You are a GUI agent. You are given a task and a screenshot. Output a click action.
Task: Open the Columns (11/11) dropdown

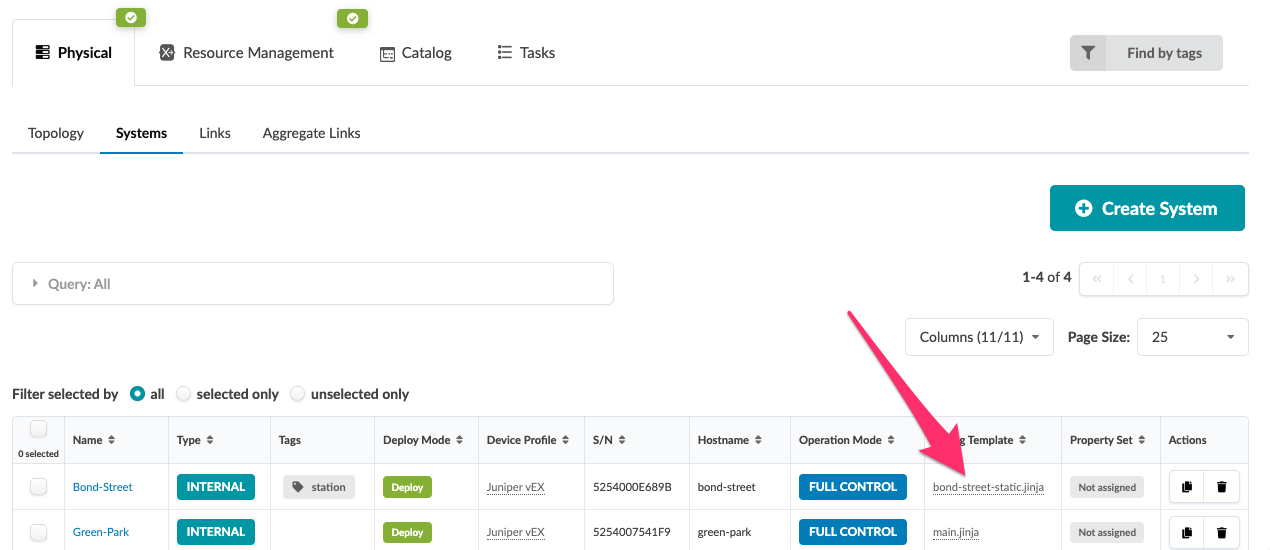(x=979, y=337)
